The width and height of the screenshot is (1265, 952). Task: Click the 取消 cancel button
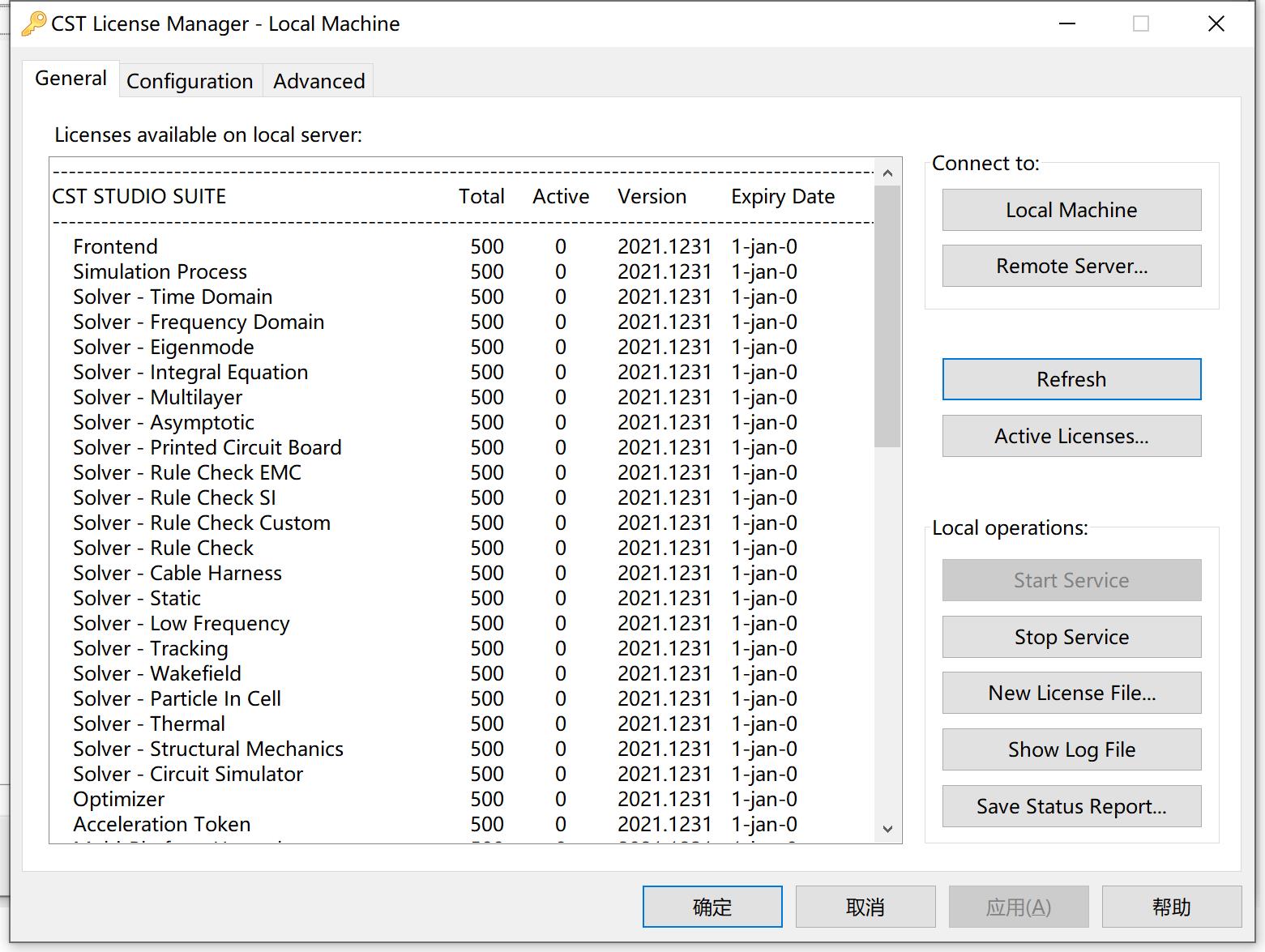click(x=865, y=907)
